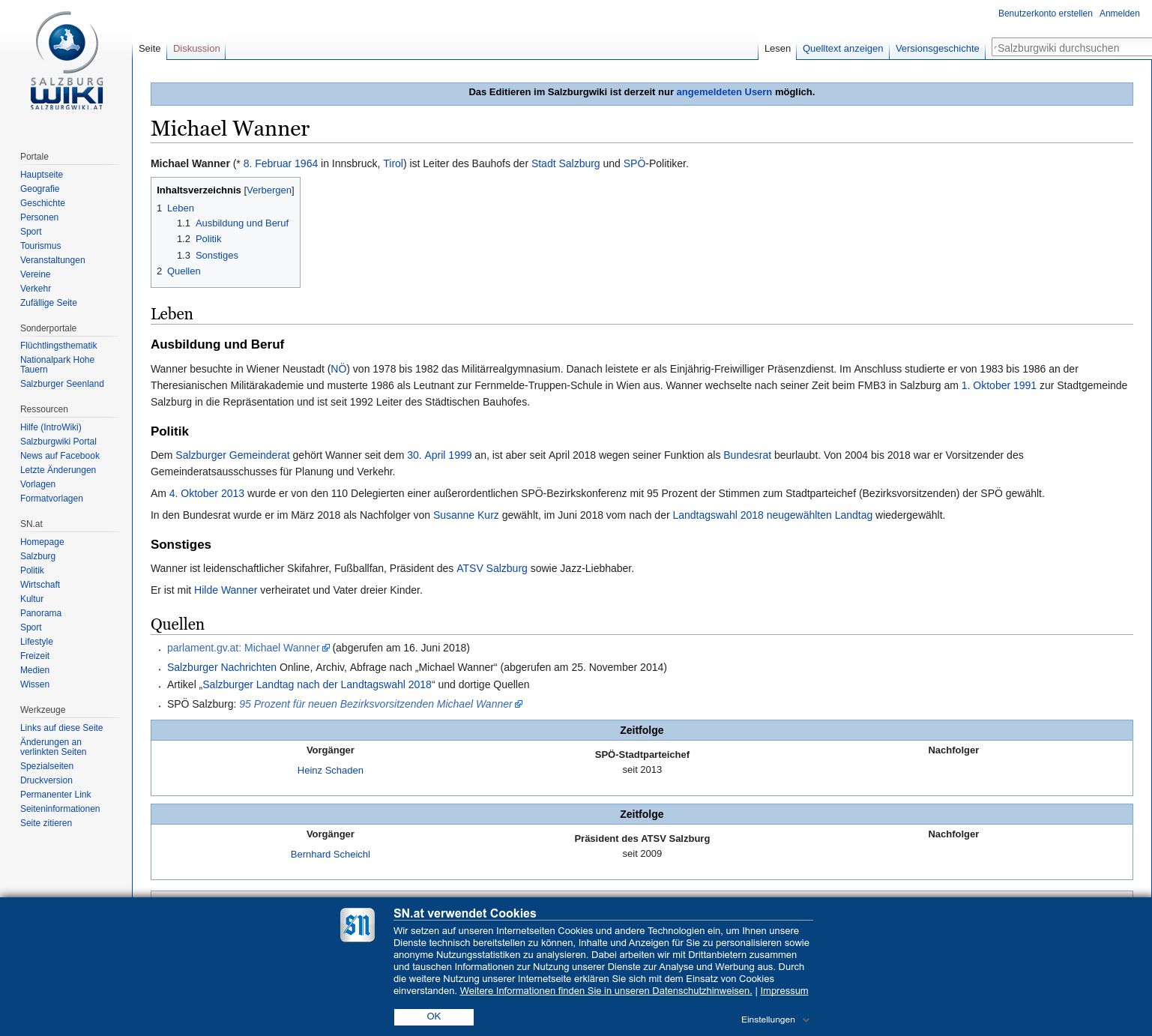This screenshot has width=1152, height=1036.
Task: Switch to the Diskussion tab
Action: (196, 49)
